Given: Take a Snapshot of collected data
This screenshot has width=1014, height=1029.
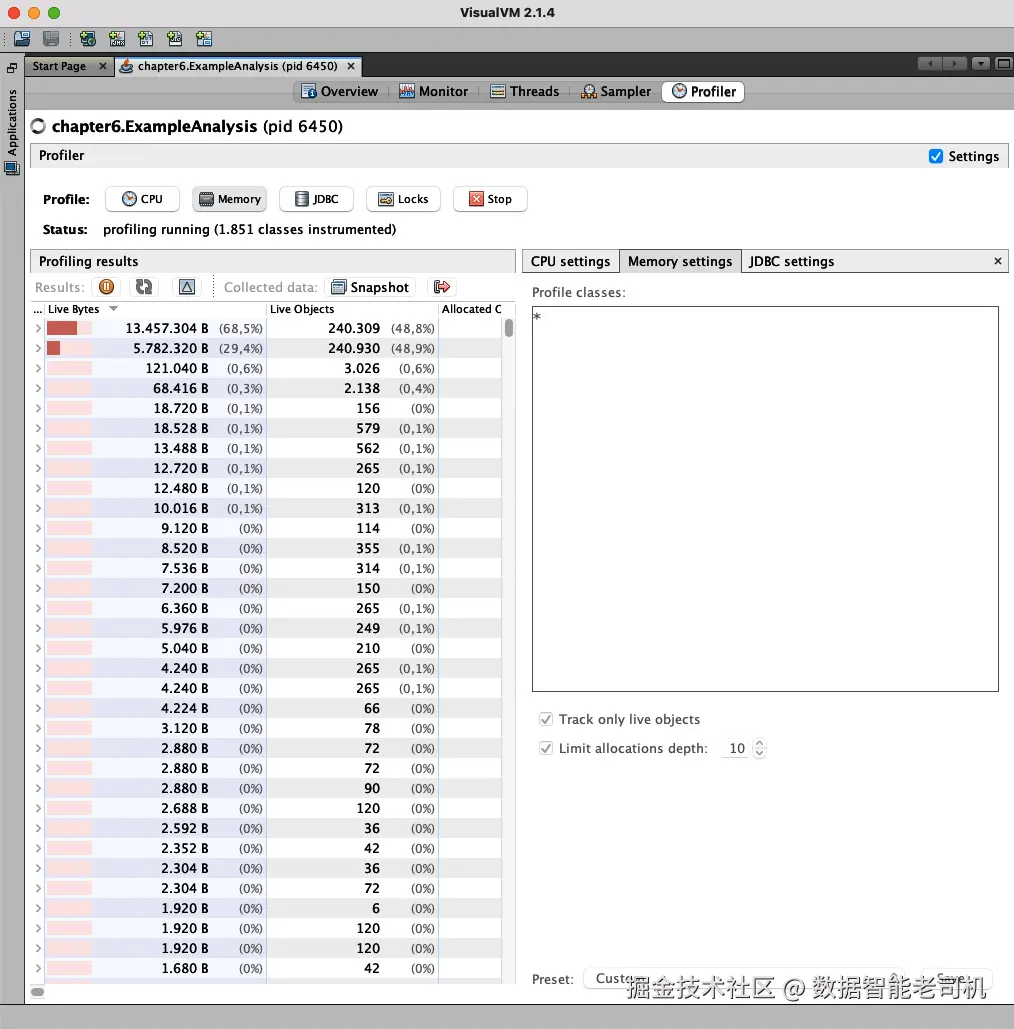Looking at the screenshot, I should [371, 287].
